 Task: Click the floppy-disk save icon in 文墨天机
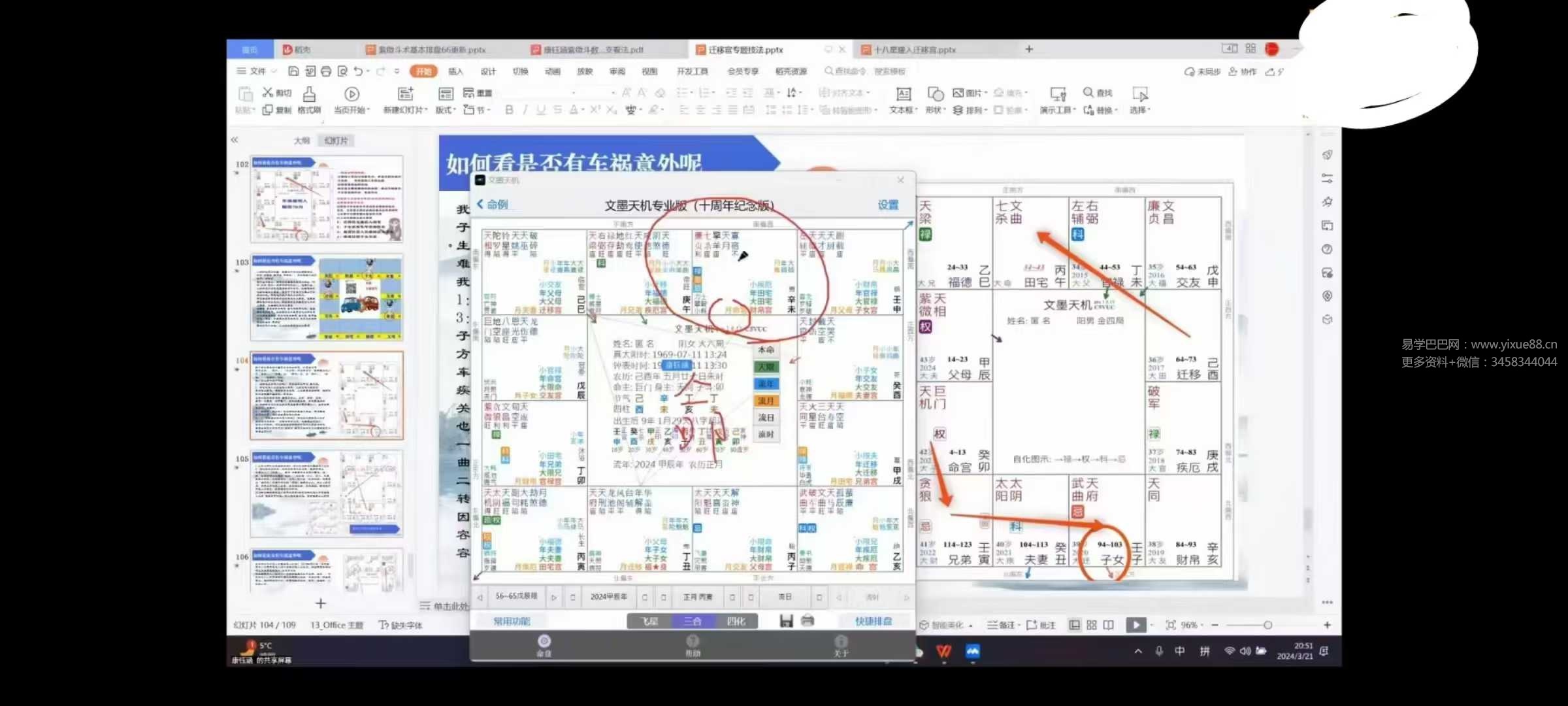tap(786, 621)
